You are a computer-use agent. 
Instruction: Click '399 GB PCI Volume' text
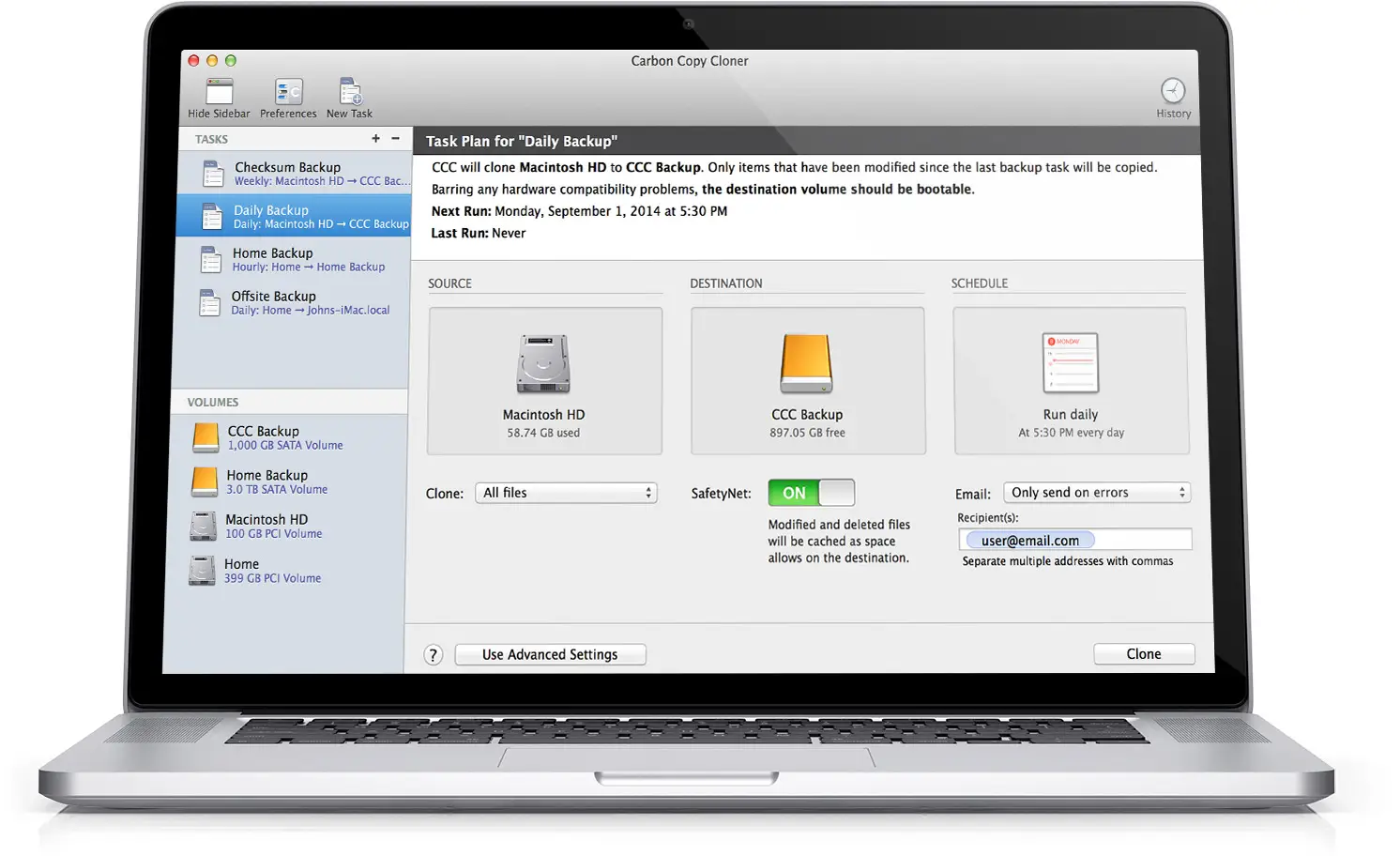[x=272, y=579]
